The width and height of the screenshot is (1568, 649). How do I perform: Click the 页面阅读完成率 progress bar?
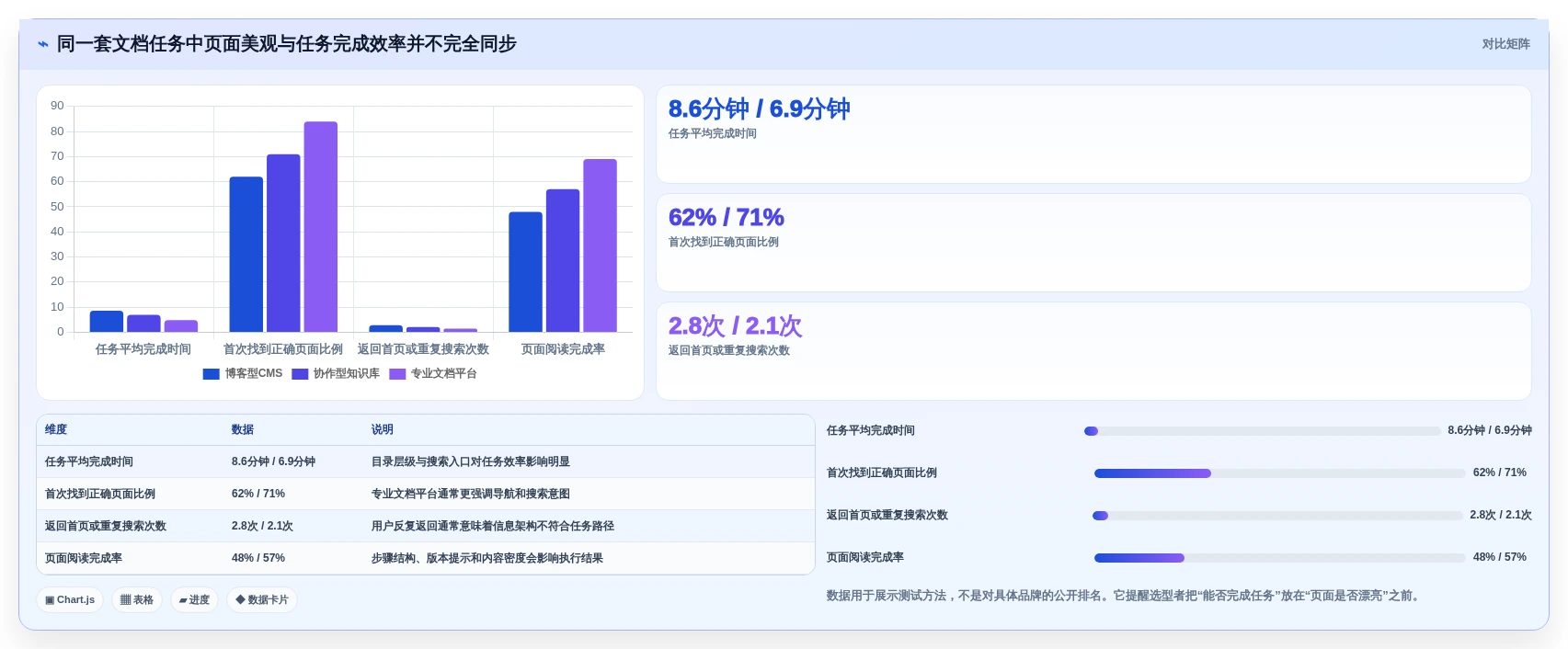[x=1279, y=558]
